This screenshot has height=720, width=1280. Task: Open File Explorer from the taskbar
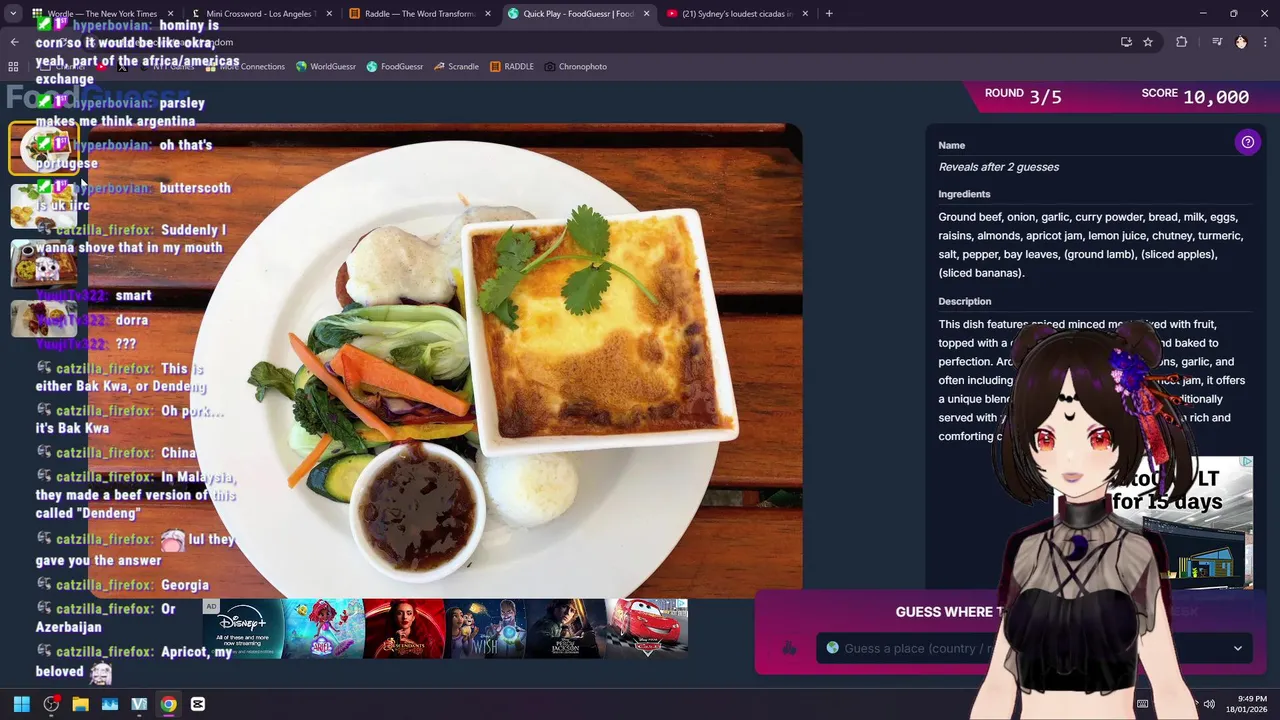point(80,704)
